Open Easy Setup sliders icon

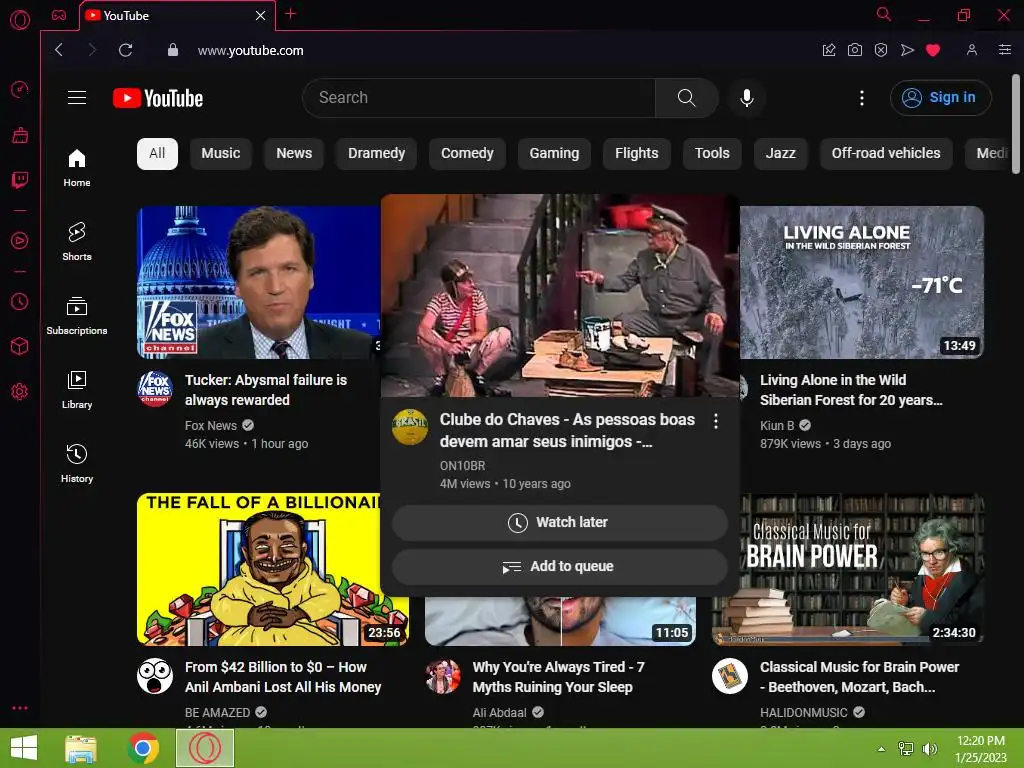pos(1005,50)
